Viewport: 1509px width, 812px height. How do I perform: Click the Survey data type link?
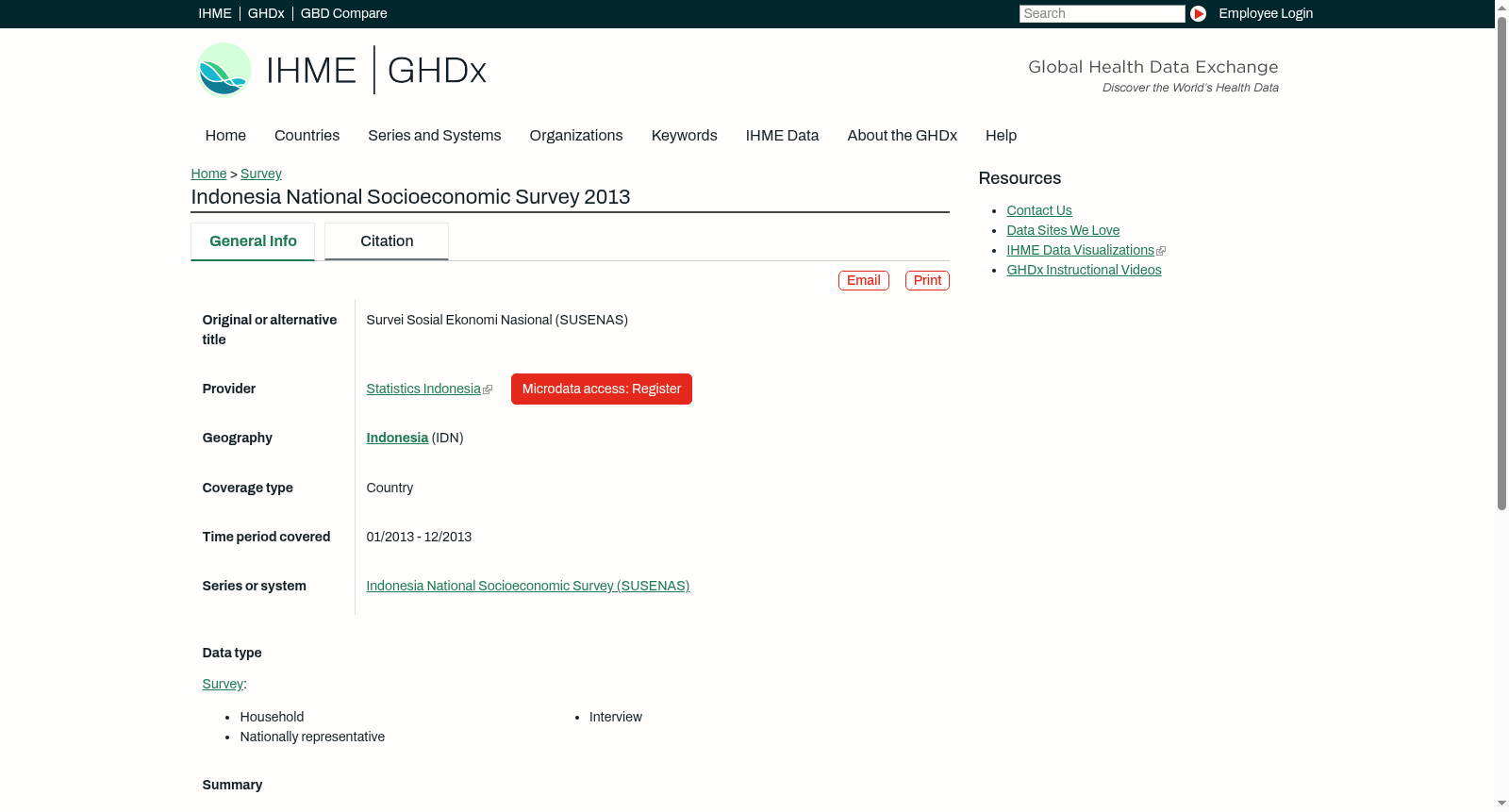point(223,684)
